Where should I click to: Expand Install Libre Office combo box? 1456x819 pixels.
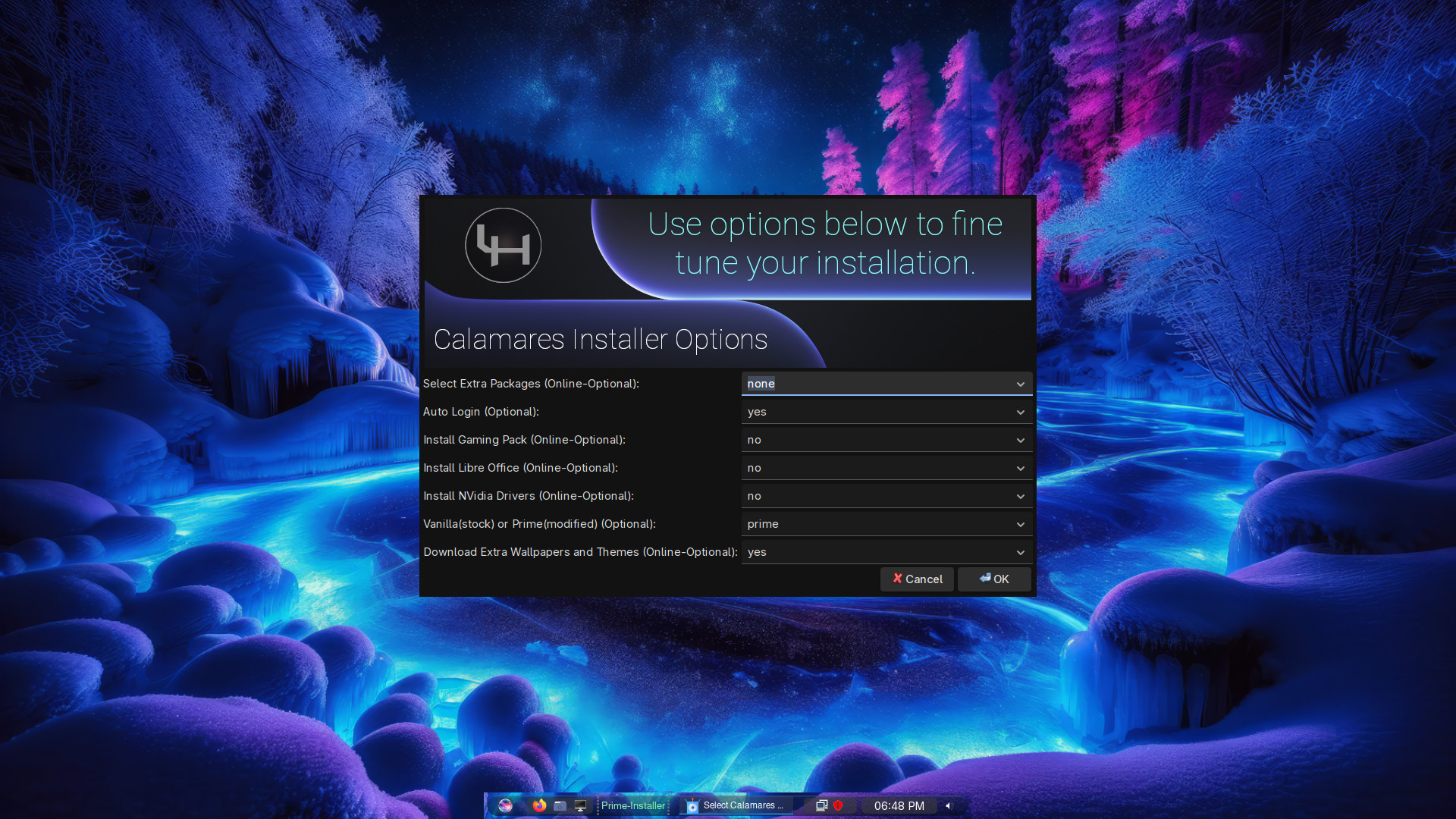[x=886, y=468]
